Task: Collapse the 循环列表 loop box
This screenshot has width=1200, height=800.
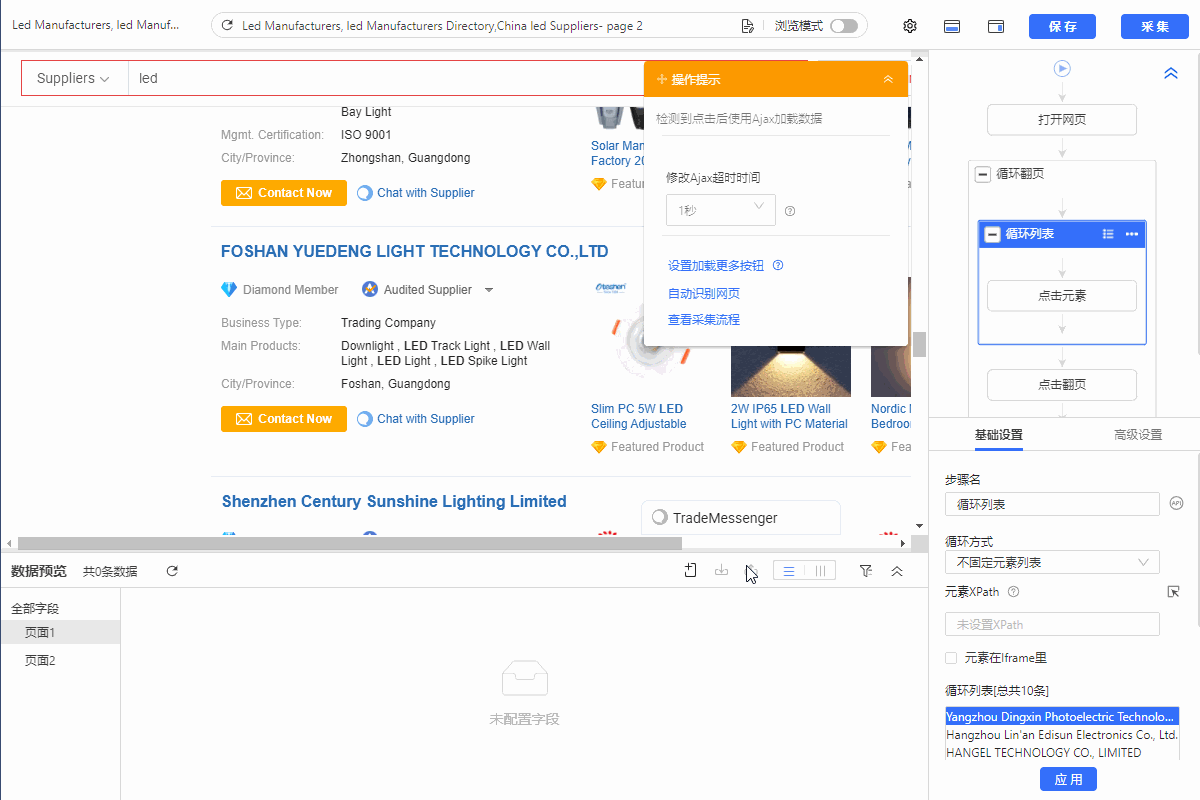Action: coord(993,234)
